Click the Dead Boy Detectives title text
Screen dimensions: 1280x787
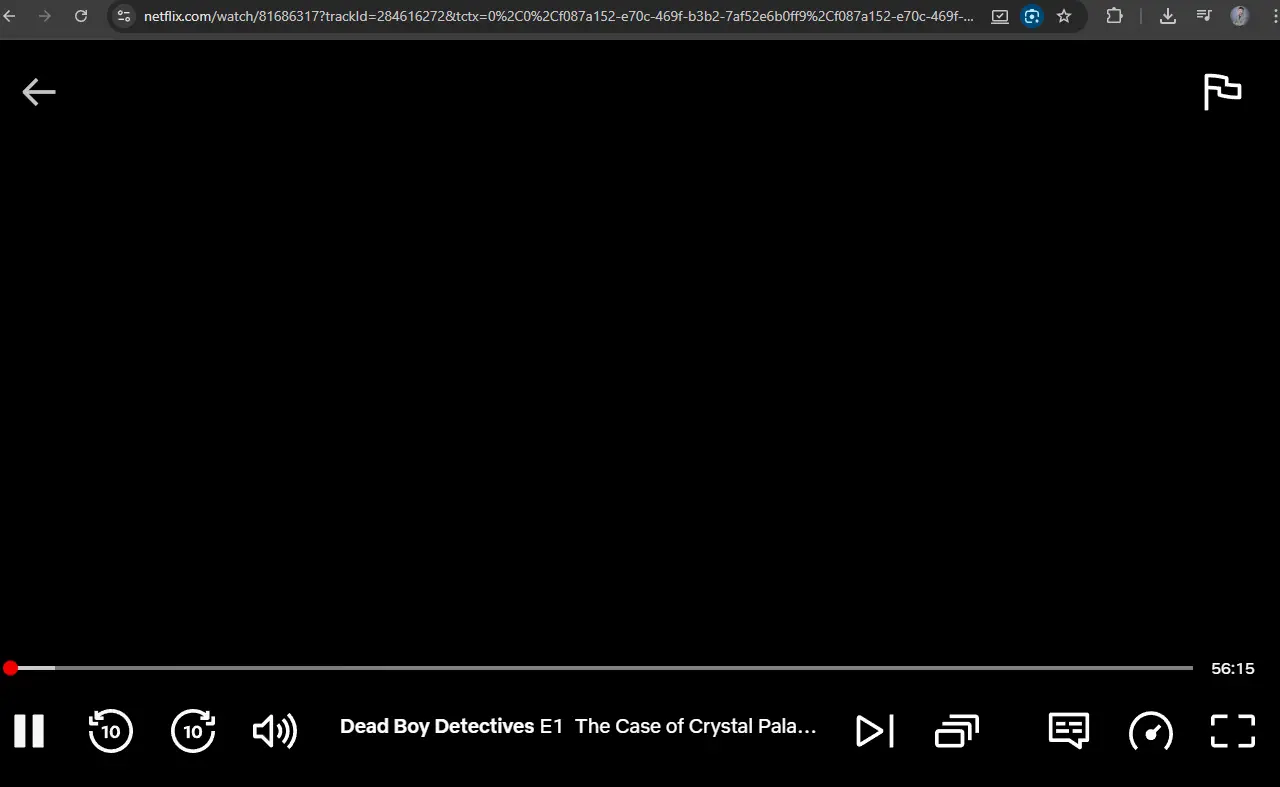(x=437, y=727)
